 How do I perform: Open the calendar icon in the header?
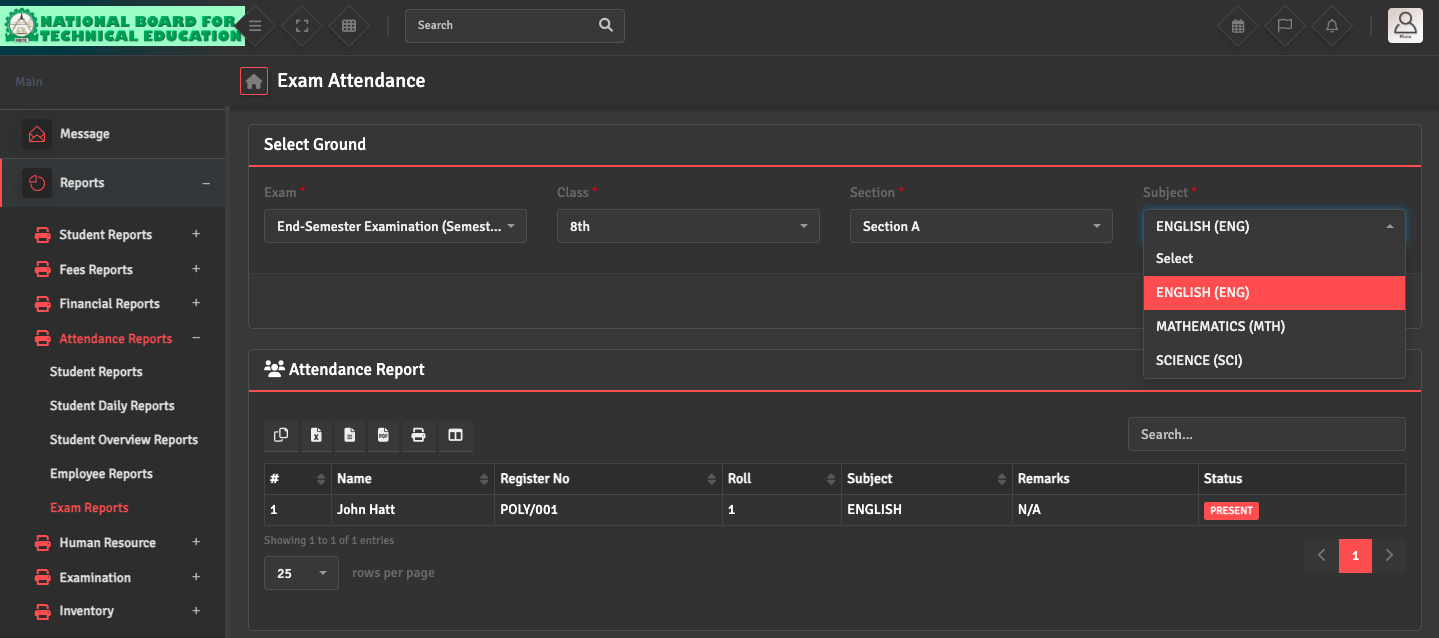[x=1238, y=26]
